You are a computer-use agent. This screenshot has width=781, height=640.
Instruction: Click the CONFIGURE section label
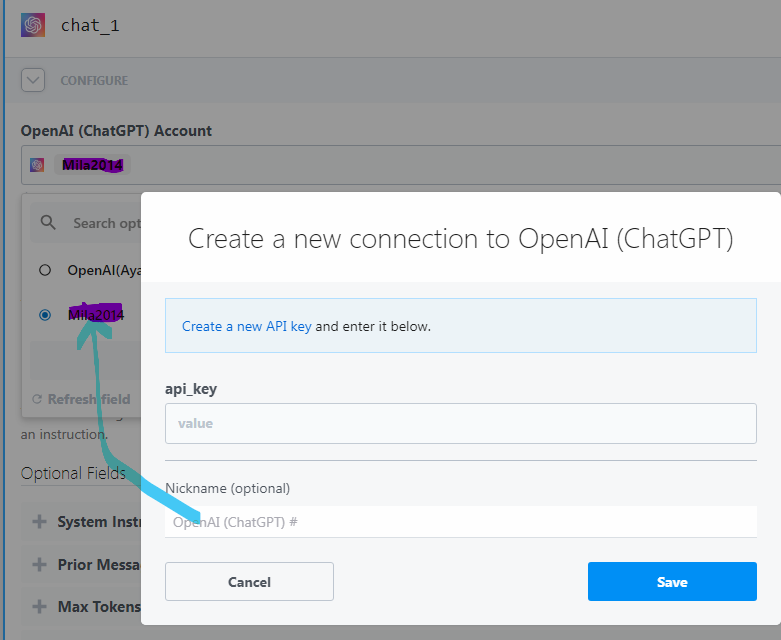[94, 81]
